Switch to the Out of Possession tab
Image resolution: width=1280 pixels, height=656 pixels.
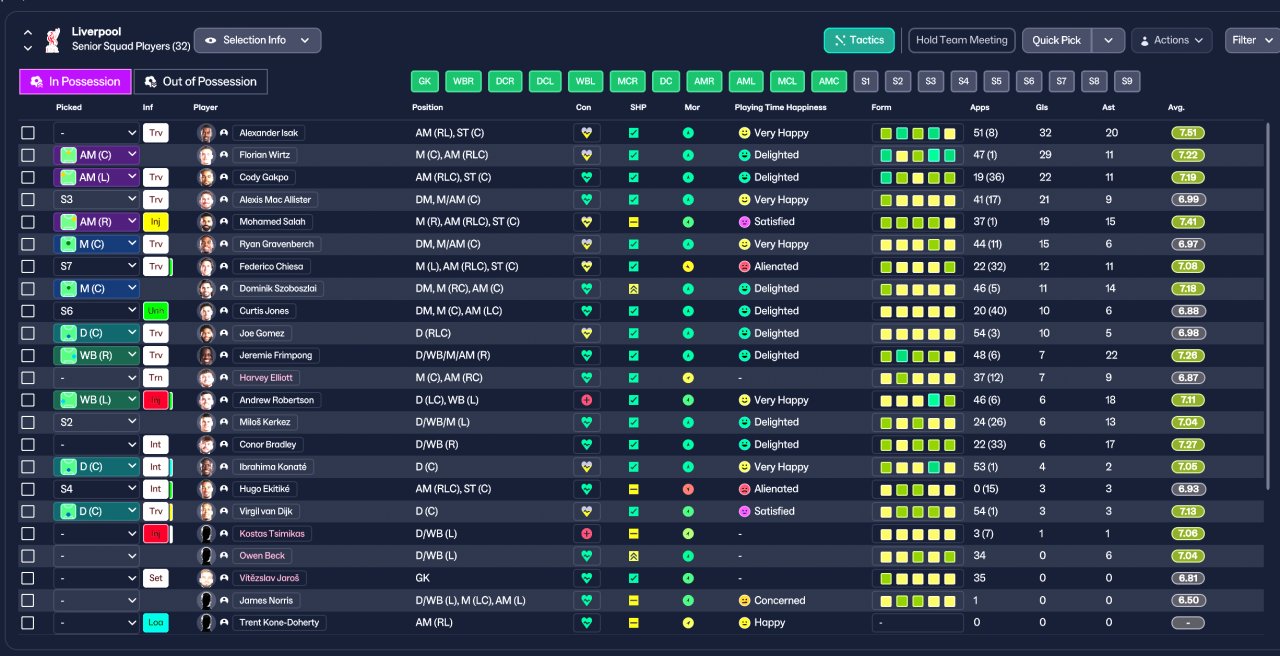[200, 82]
